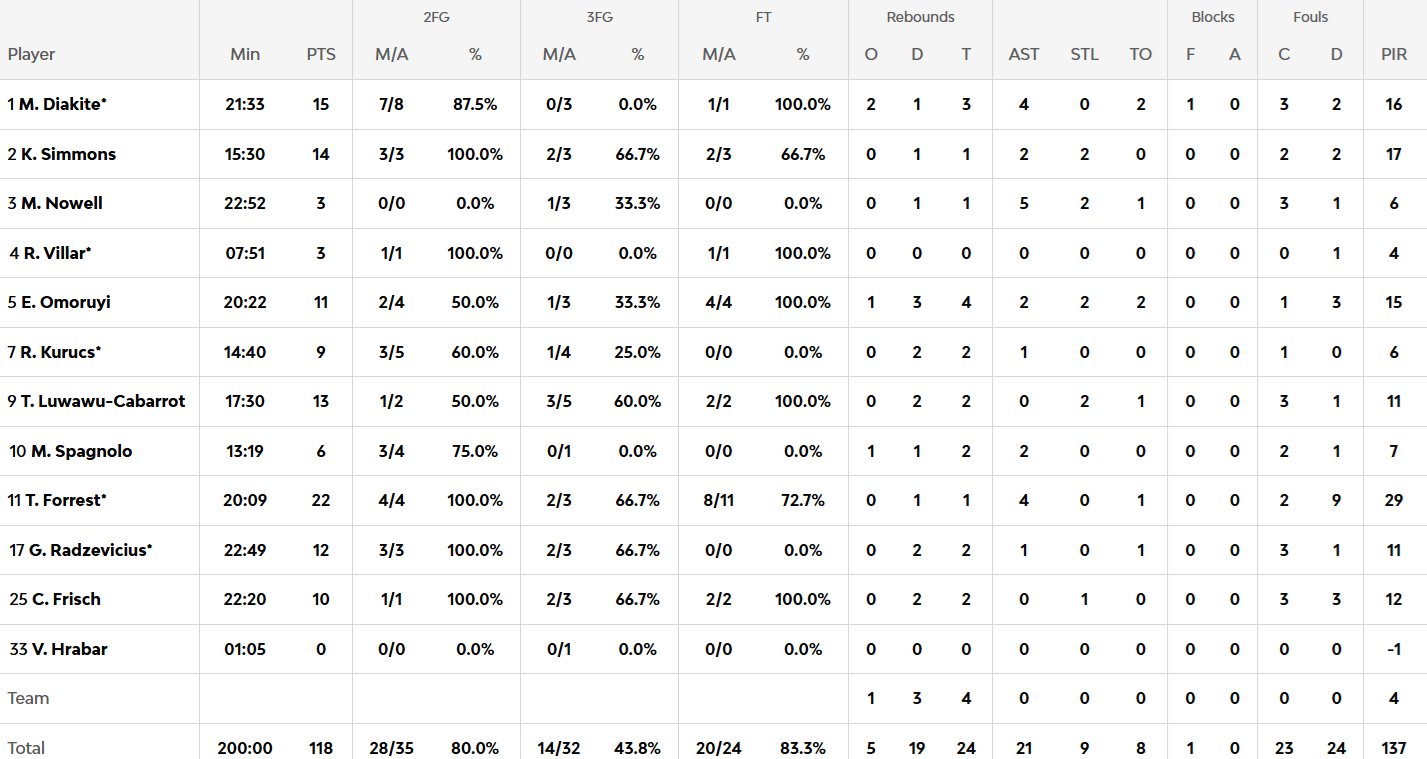Screen dimensions: 1427x759
Task: Select the Rebounds group header
Action: coord(920,17)
